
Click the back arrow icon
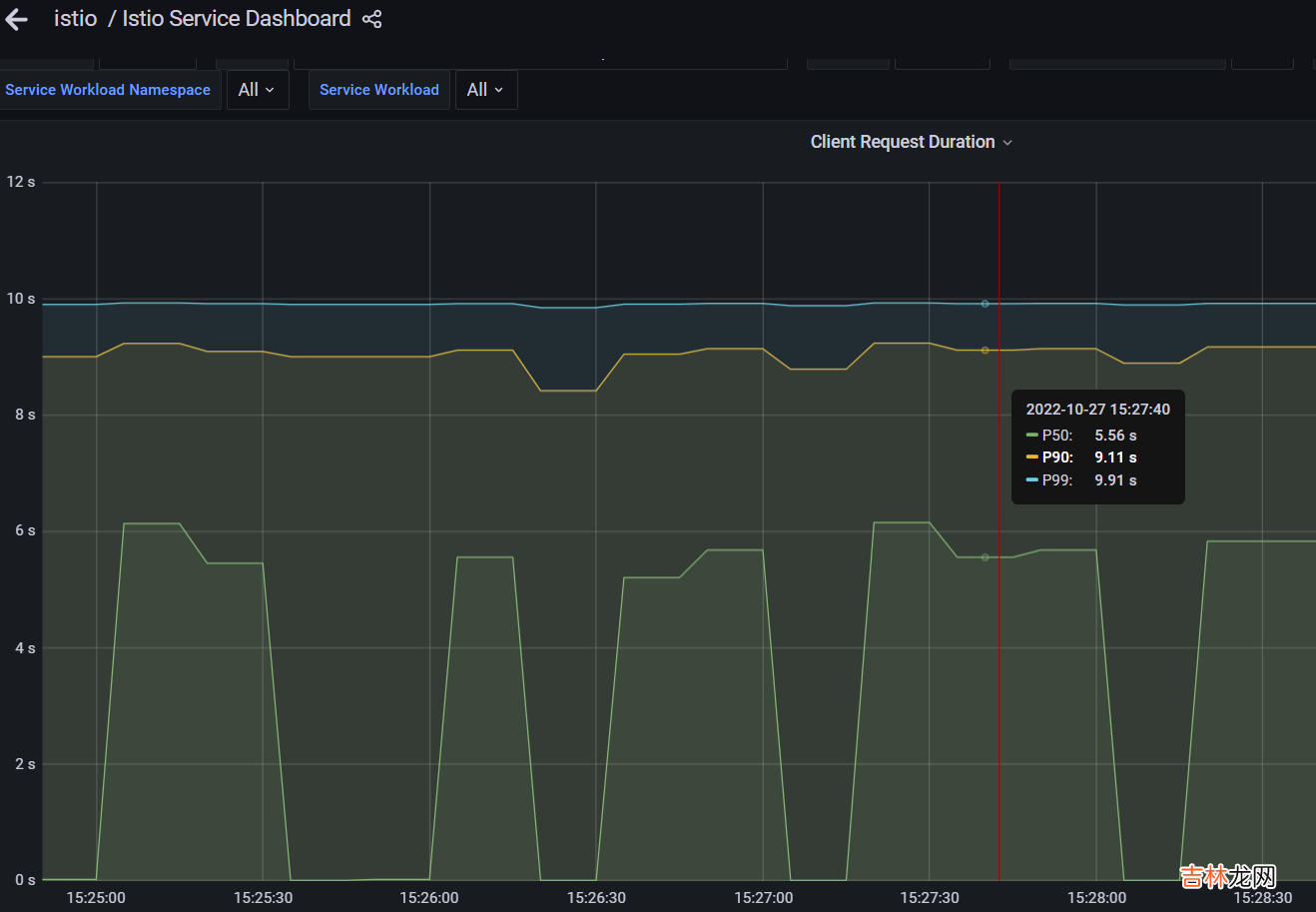[x=17, y=20]
